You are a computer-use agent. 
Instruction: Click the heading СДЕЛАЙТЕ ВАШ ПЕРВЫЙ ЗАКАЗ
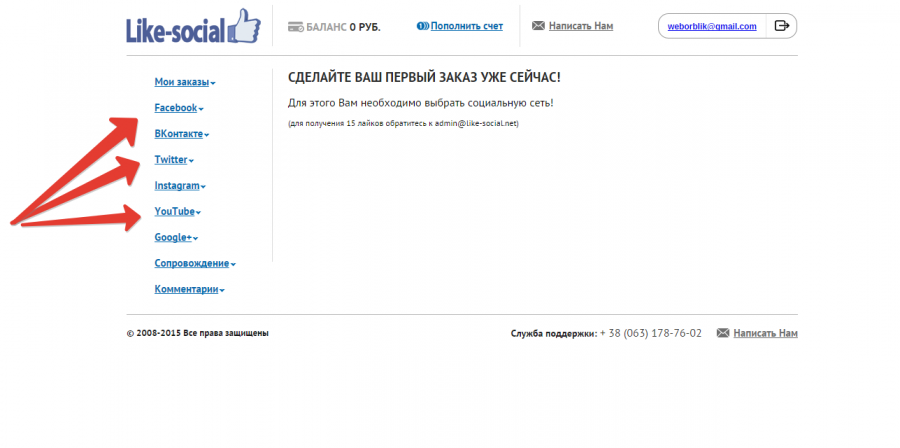coord(424,77)
